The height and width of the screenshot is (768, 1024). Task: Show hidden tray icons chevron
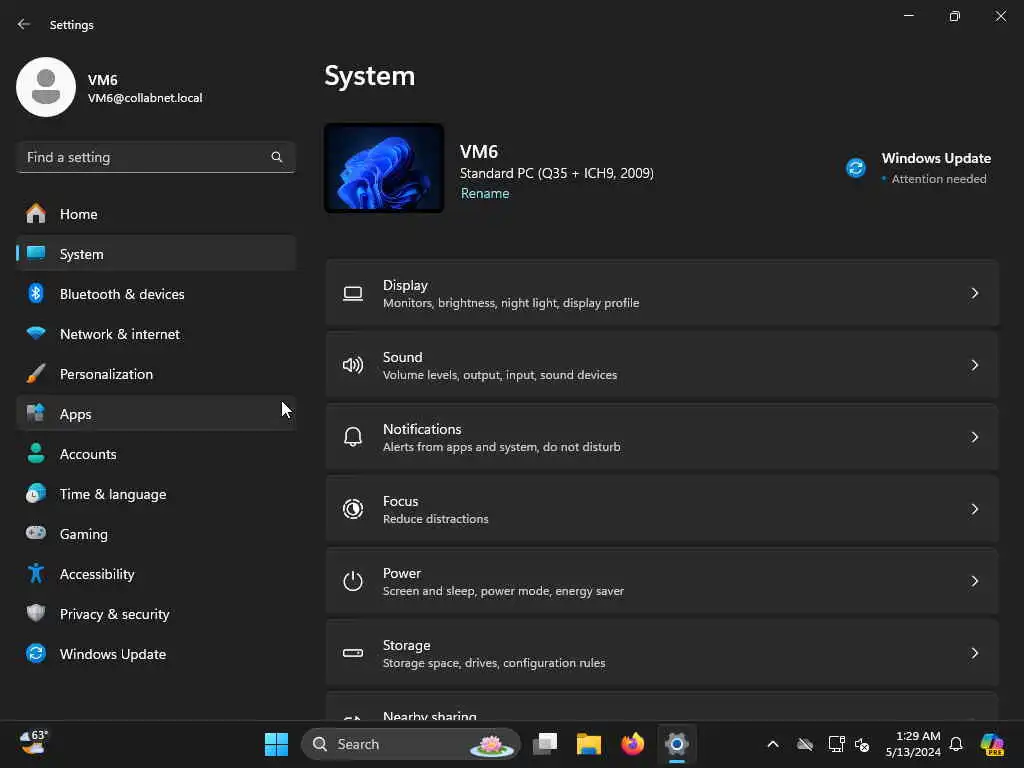pos(773,744)
